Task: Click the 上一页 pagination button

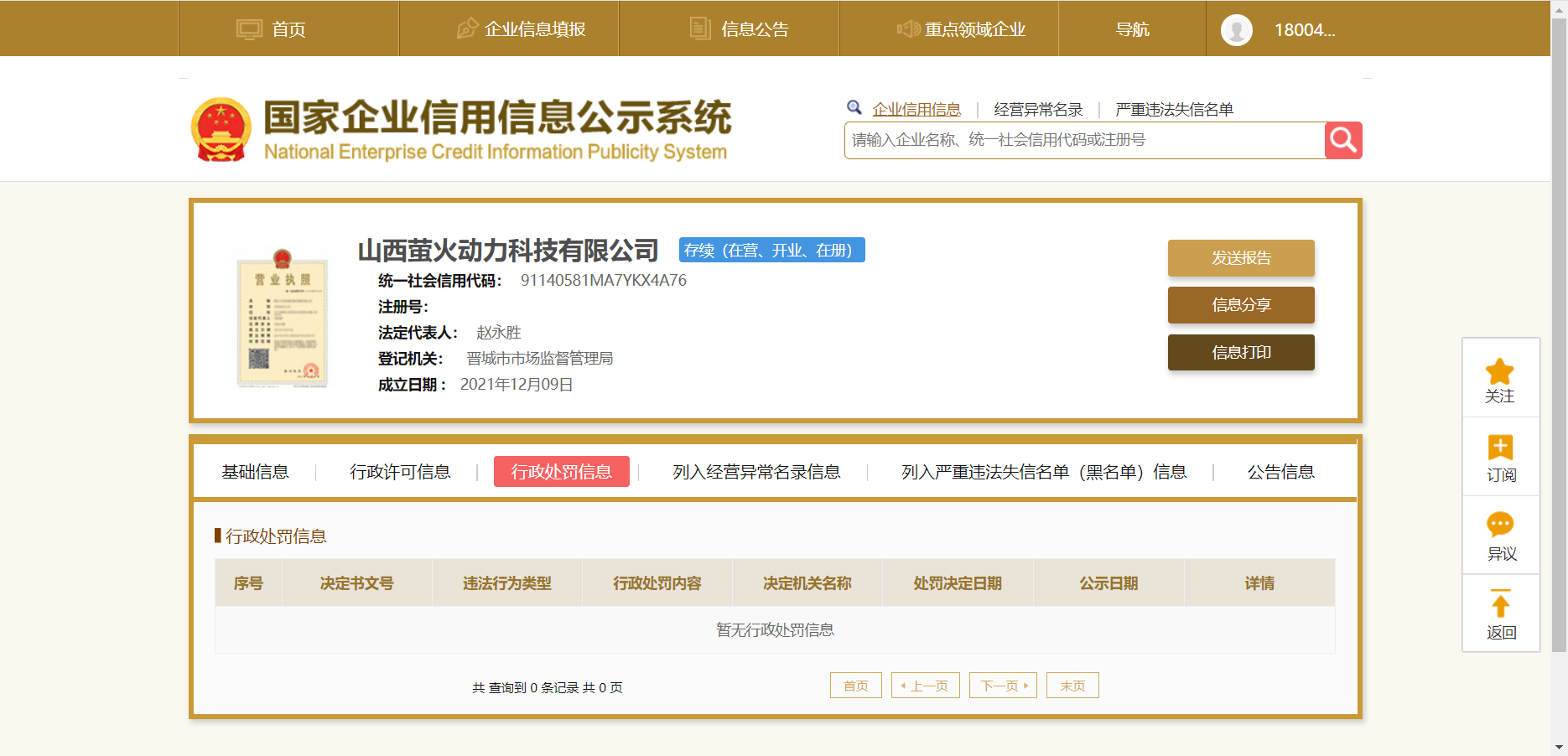Action: pyautogui.click(x=926, y=686)
